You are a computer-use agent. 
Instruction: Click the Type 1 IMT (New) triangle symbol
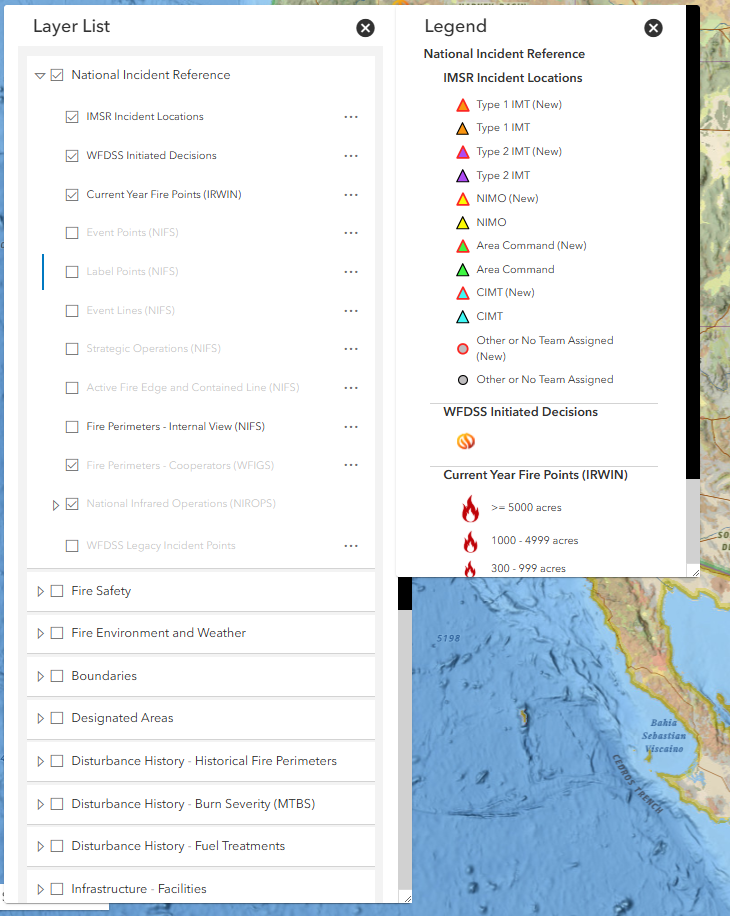[463, 105]
